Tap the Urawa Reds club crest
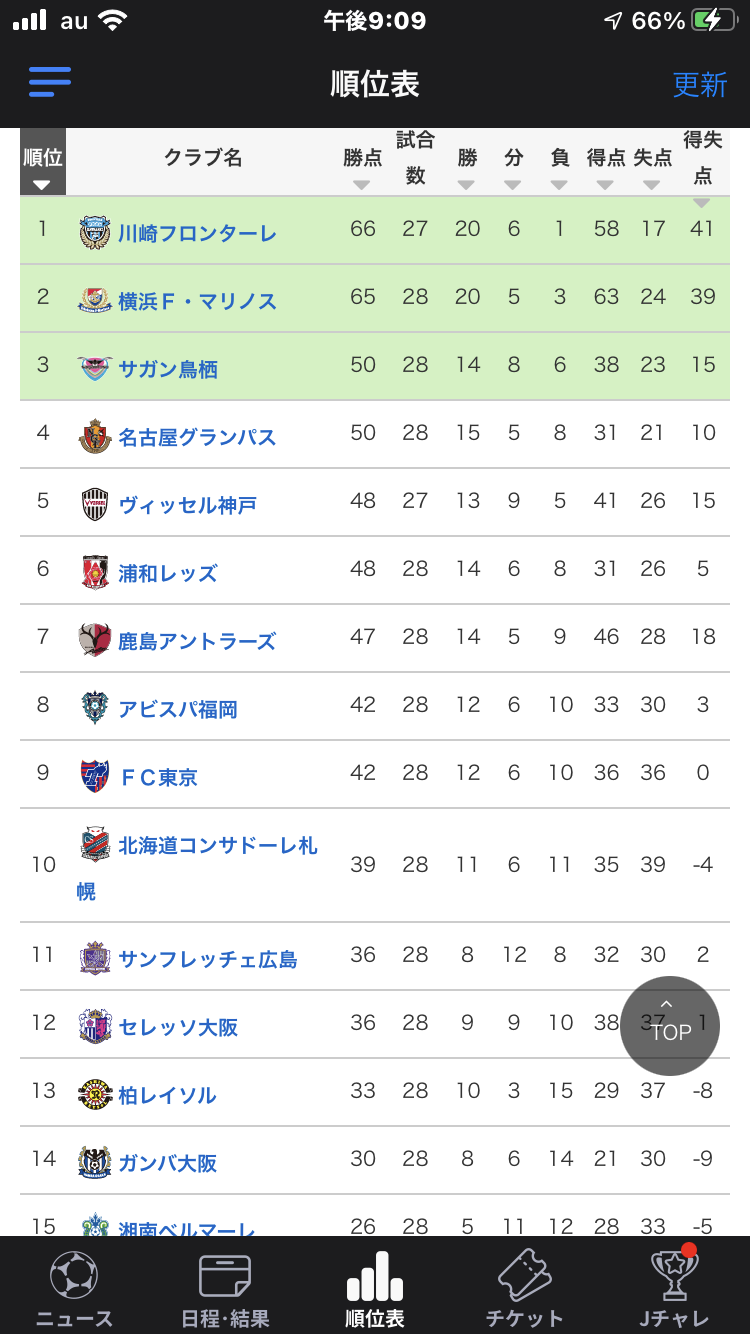 click(x=94, y=572)
